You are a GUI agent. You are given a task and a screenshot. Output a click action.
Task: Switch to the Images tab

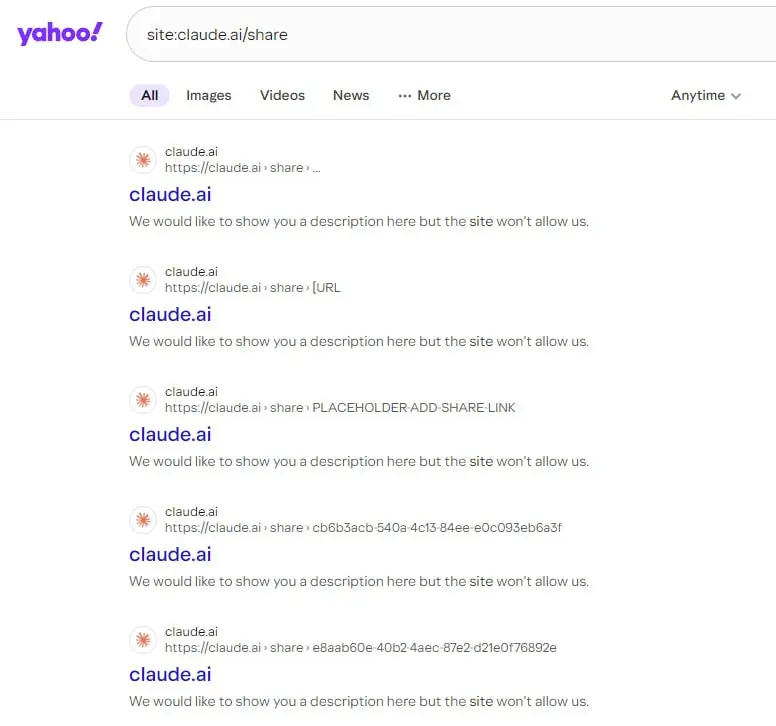[208, 95]
